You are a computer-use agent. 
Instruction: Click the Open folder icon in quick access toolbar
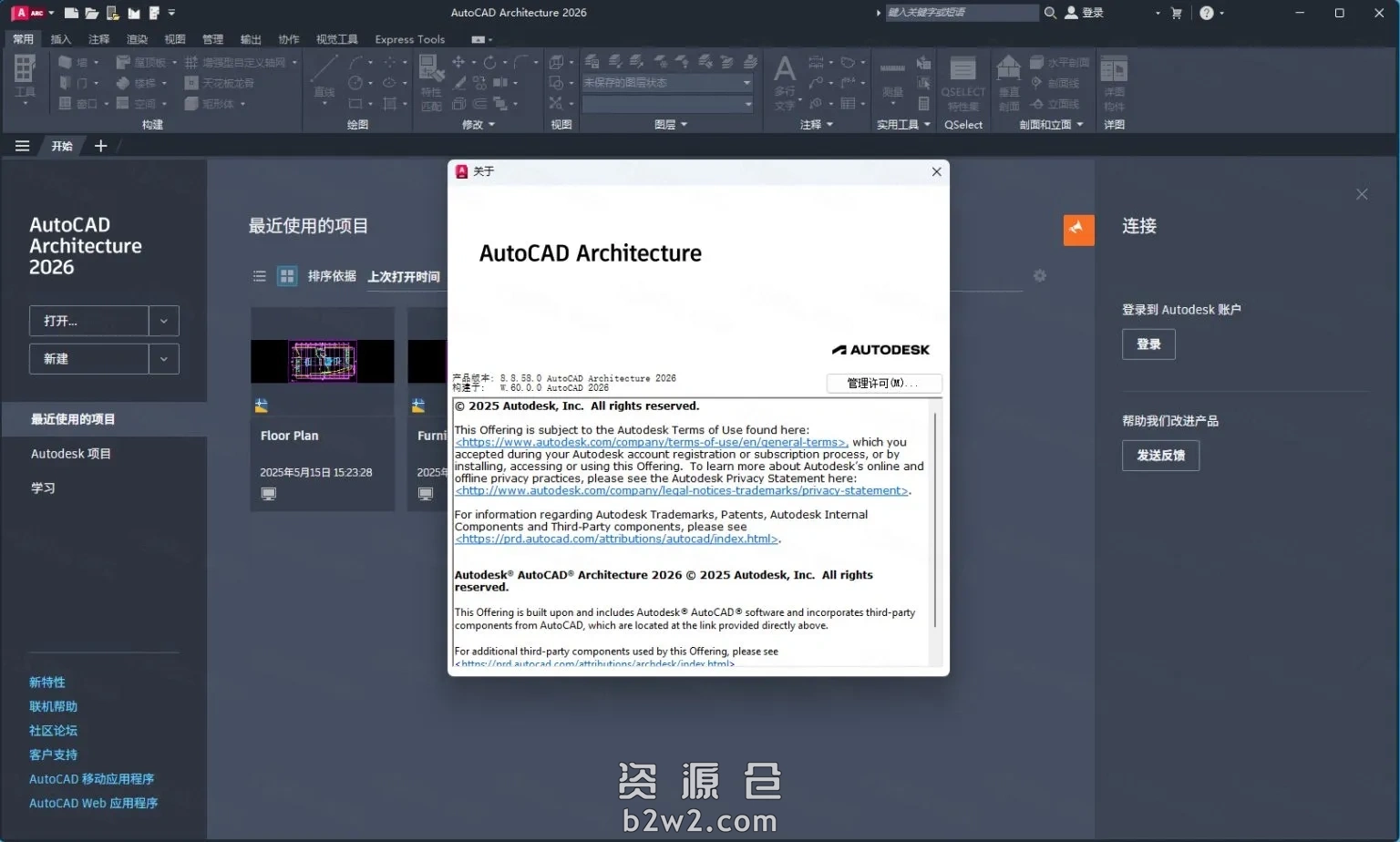tap(92, 13)
